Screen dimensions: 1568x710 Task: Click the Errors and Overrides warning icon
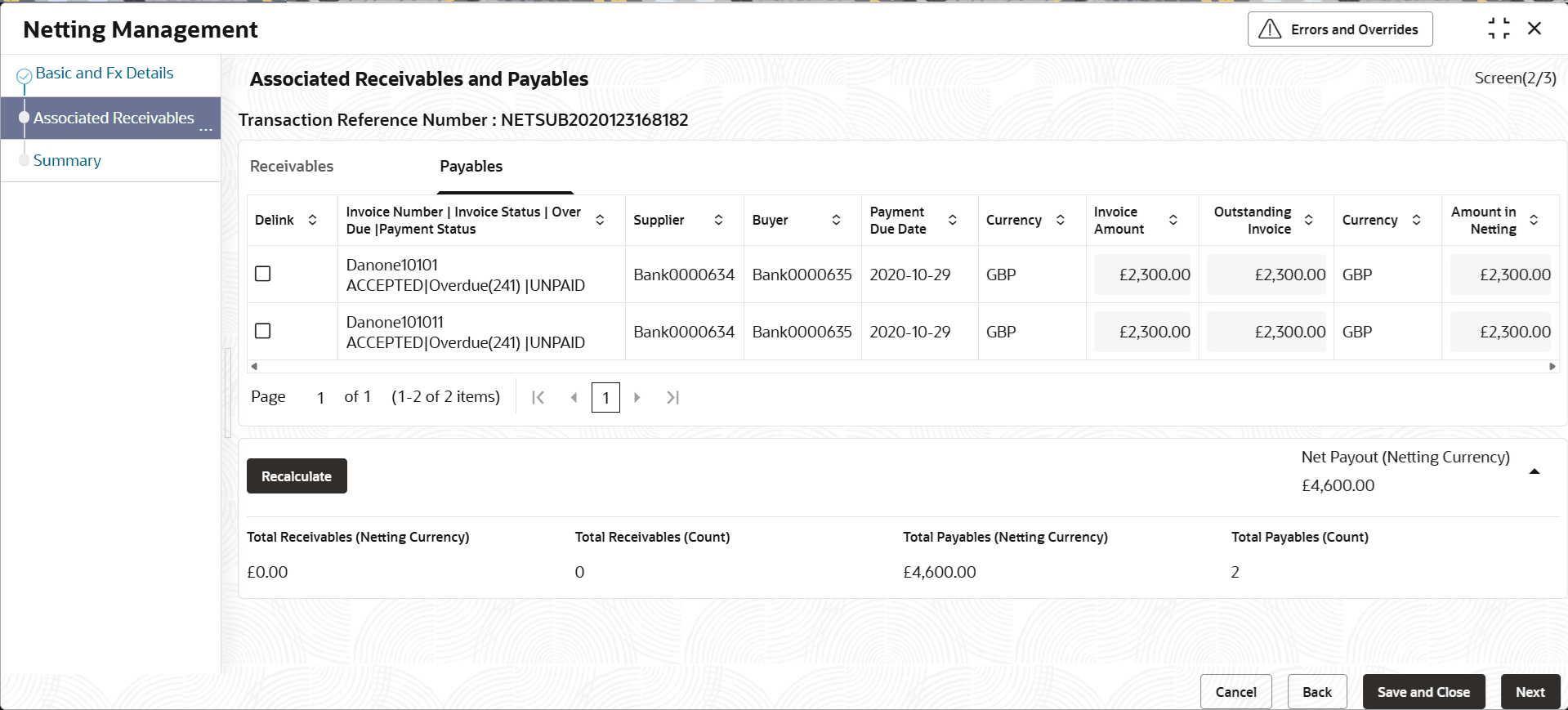click(1270, 29)
